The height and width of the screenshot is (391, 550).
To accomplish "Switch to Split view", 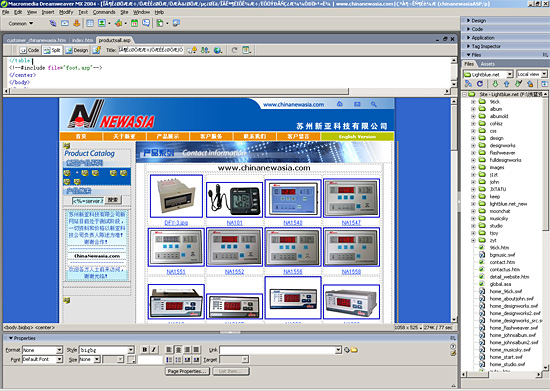I will (52, 50).
